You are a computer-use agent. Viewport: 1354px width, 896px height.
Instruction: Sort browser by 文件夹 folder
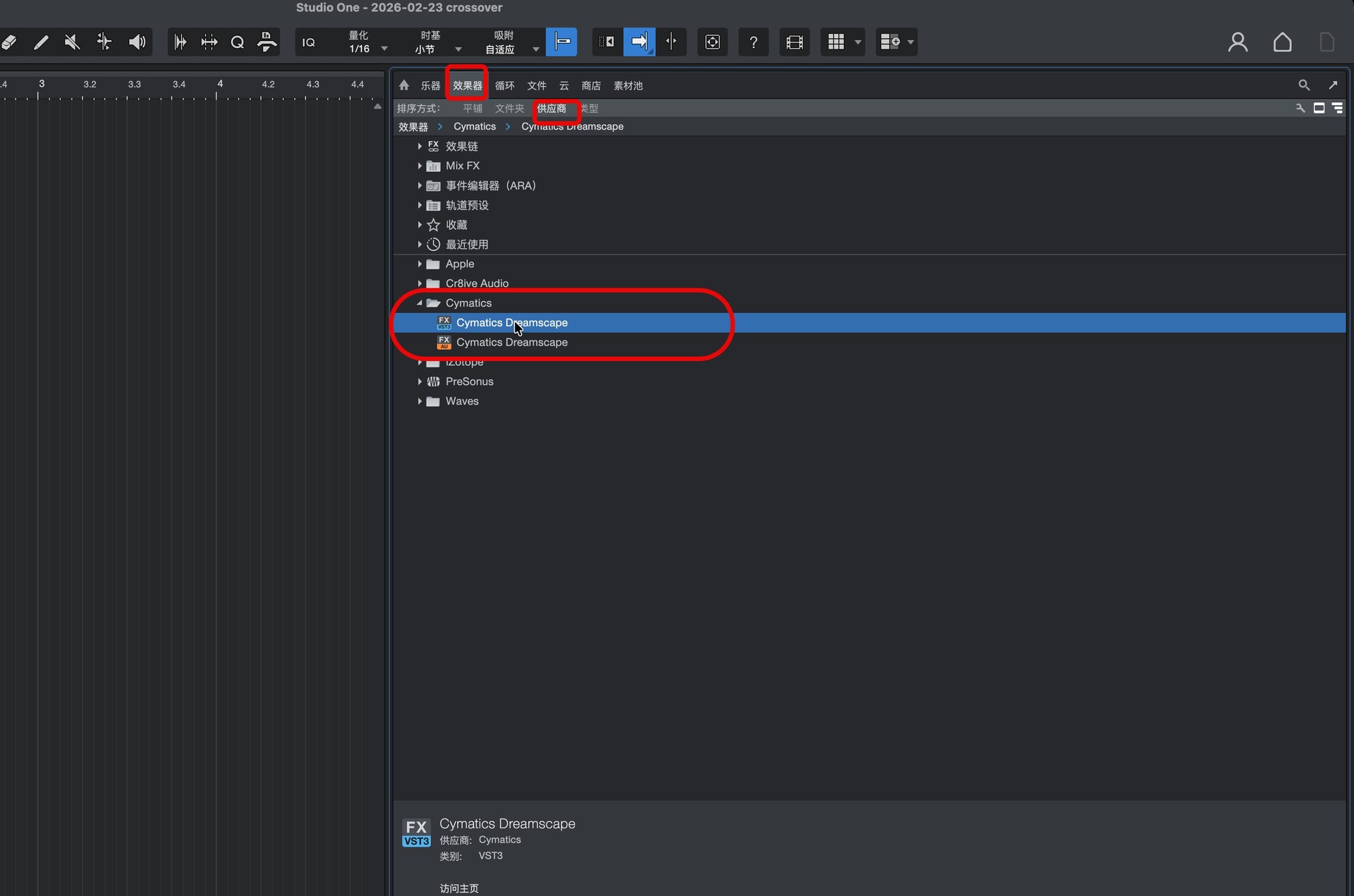(509, 109)
